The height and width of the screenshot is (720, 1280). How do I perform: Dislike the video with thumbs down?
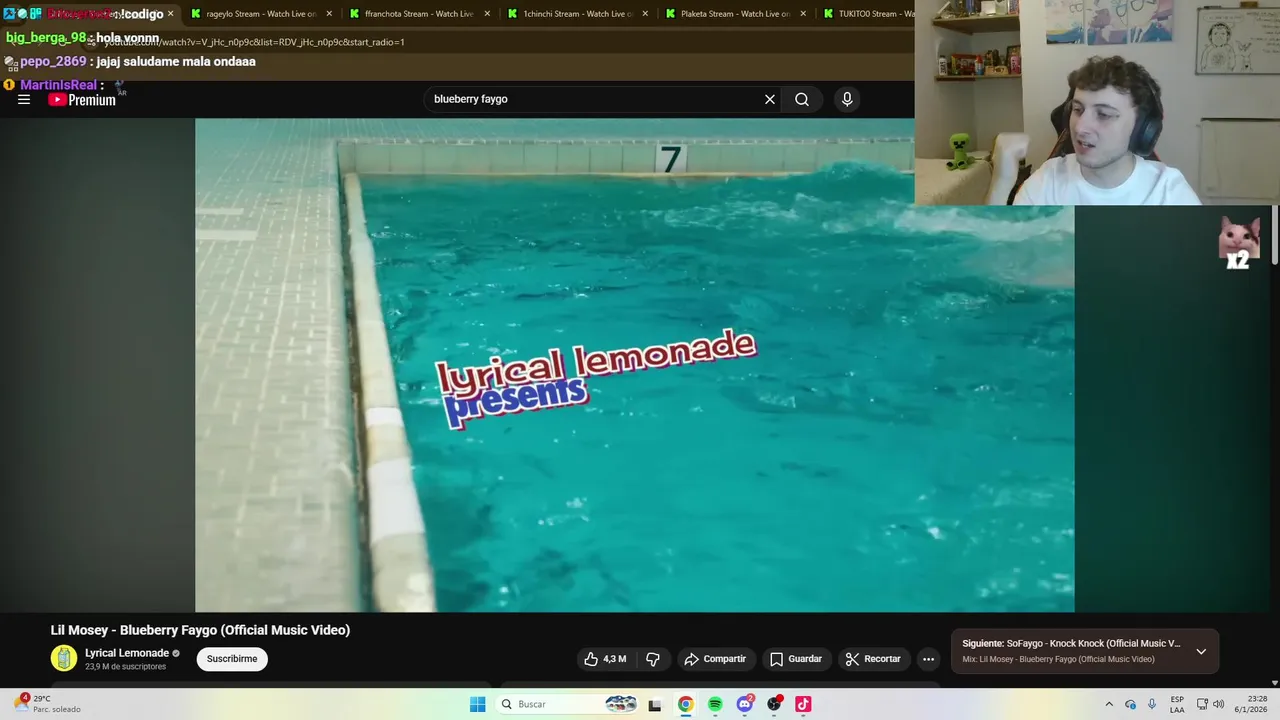[653, 659]
